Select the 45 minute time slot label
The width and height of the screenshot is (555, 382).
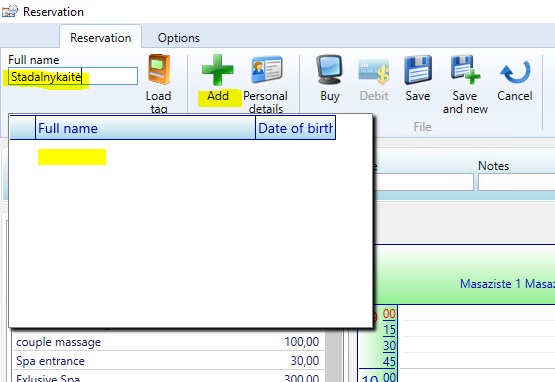click(389, 361)
